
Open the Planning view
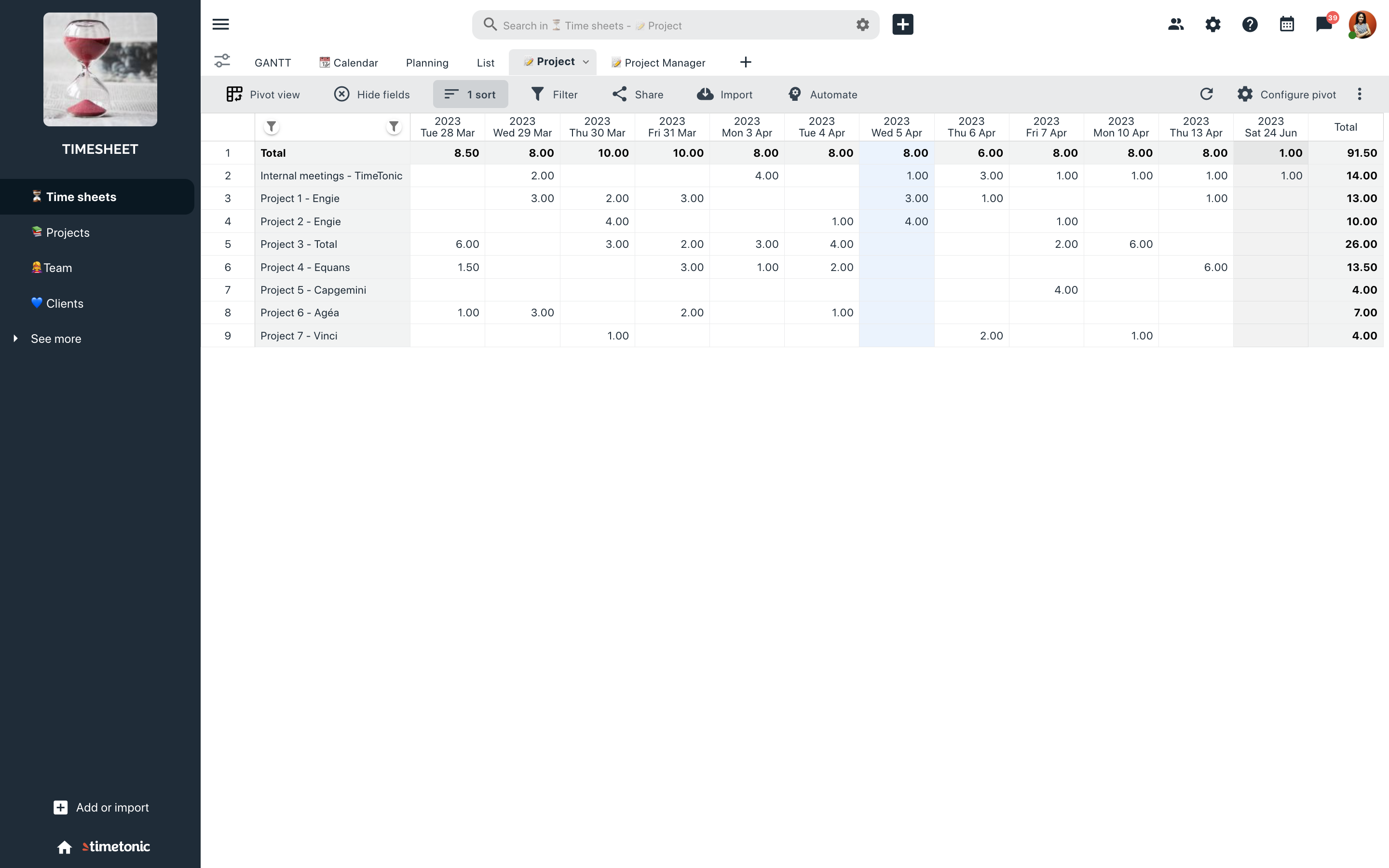tap(427, 62)
